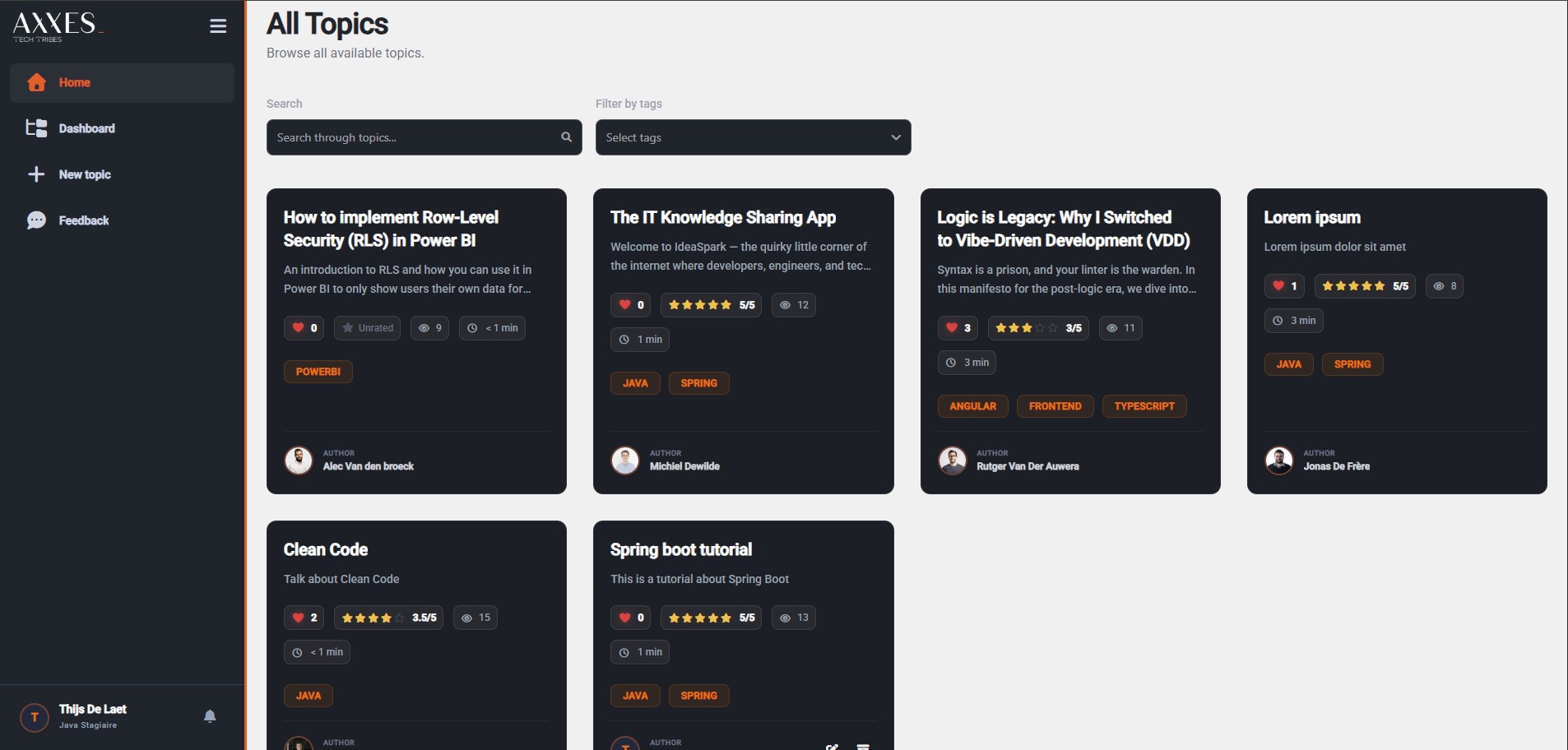Click the 13 views badge on Spring boot tutorial

(794, 618)
